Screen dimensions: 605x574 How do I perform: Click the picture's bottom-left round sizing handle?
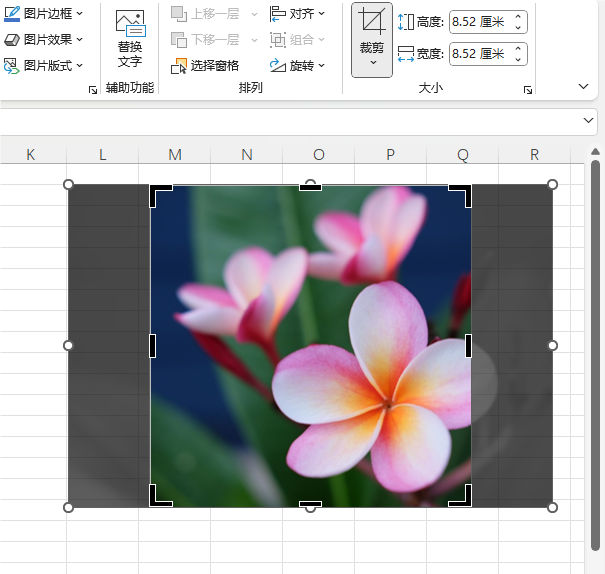coord(68,508)
